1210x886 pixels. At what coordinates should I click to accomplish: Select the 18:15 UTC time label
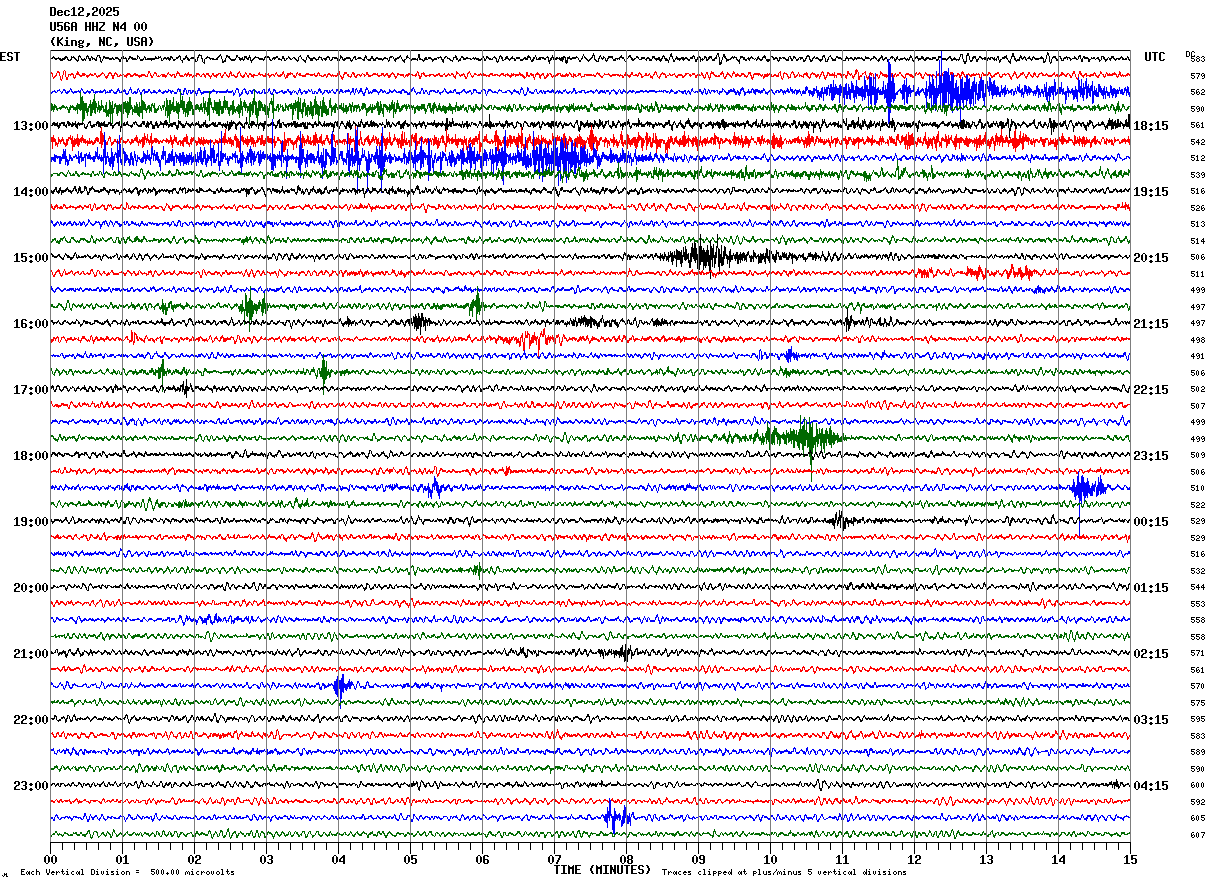[1151, 126]
